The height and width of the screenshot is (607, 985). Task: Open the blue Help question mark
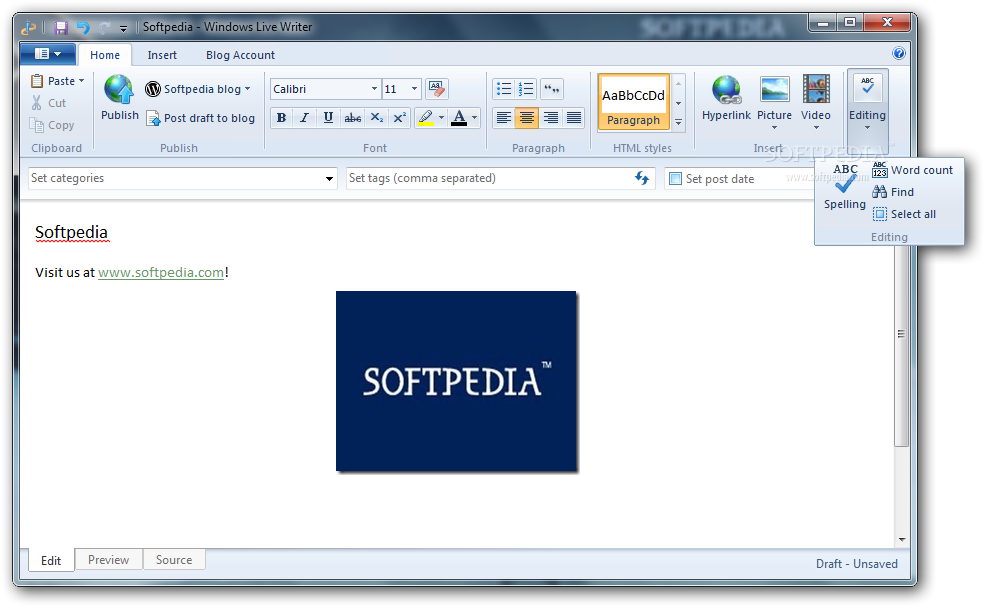tap(899, 53)
